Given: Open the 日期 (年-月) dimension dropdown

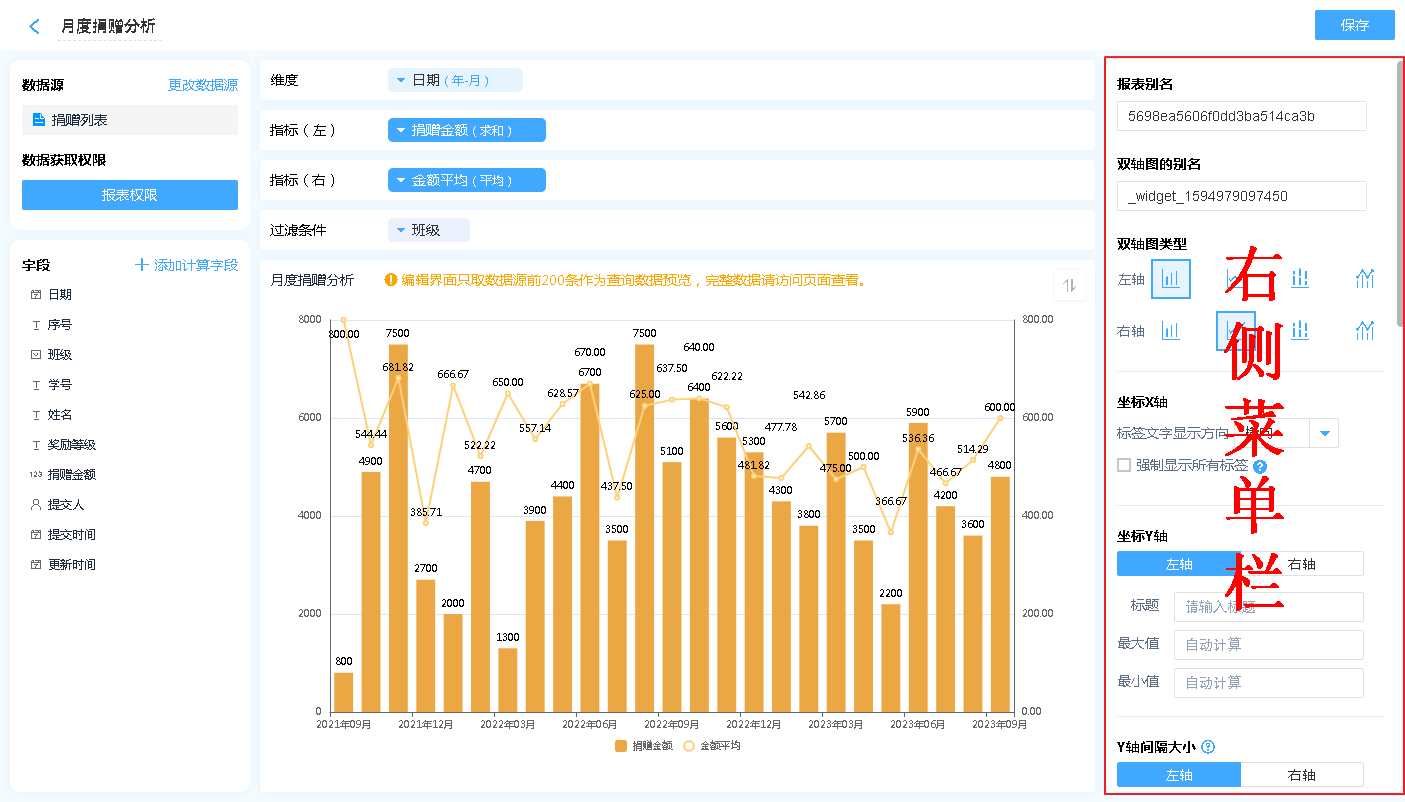Looking at the screenshot, I should [x=455, y=80].
